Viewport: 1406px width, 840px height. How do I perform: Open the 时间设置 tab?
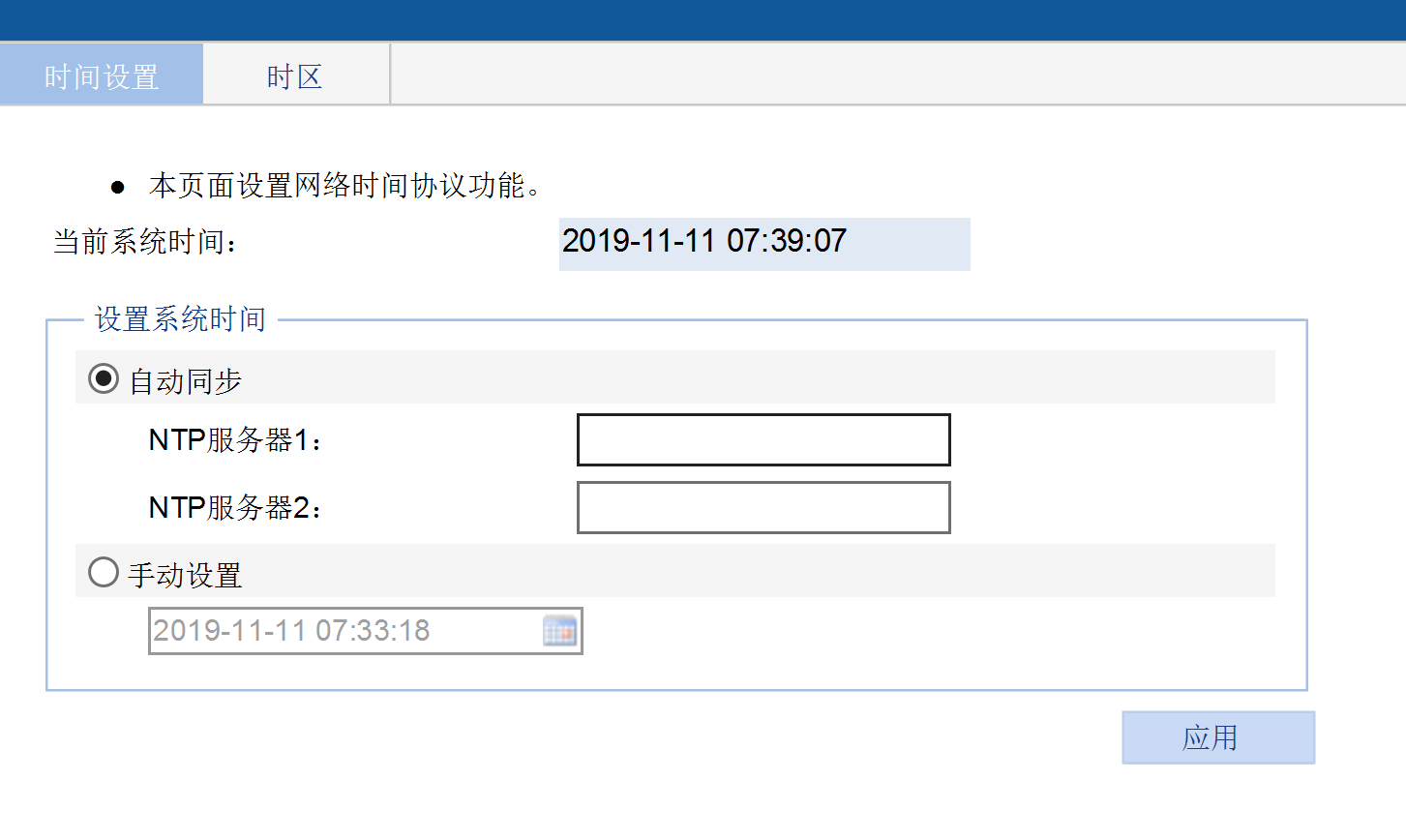(102, 75)
